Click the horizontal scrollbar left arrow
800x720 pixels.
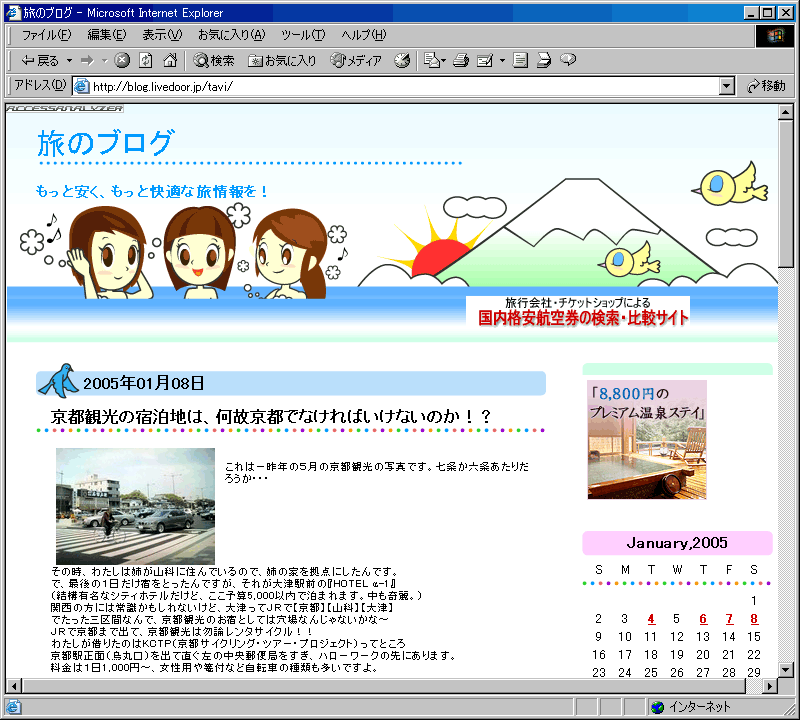click(14, 686)
